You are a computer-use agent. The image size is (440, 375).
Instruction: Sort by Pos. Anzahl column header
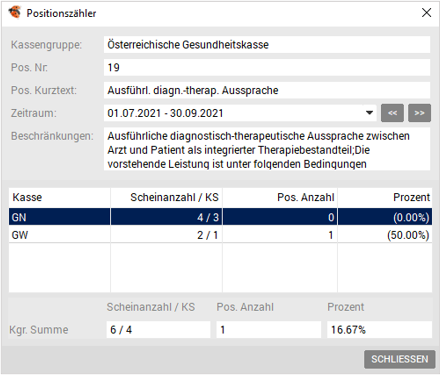(x=280, y=197)
